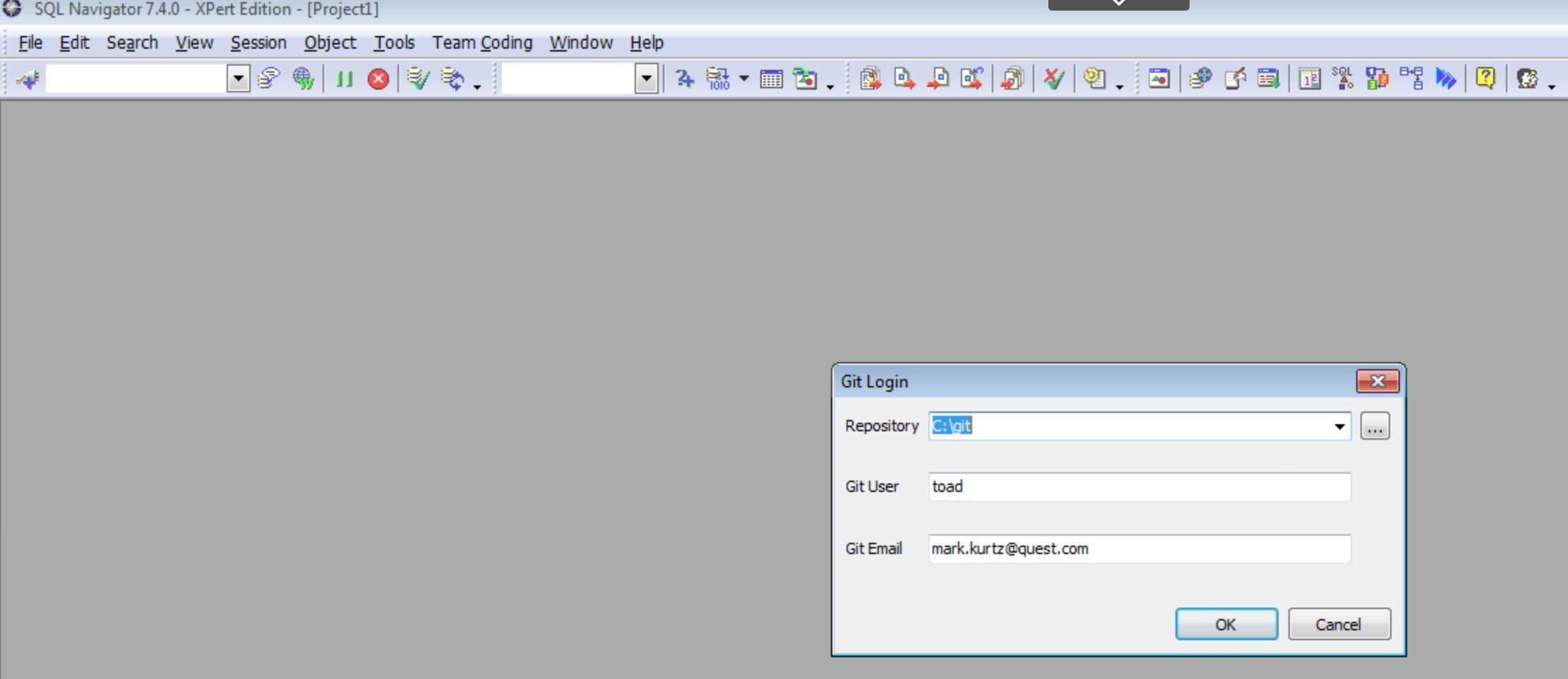
Task: Click the document with left red arrow
Action: [x=938, y=78]
